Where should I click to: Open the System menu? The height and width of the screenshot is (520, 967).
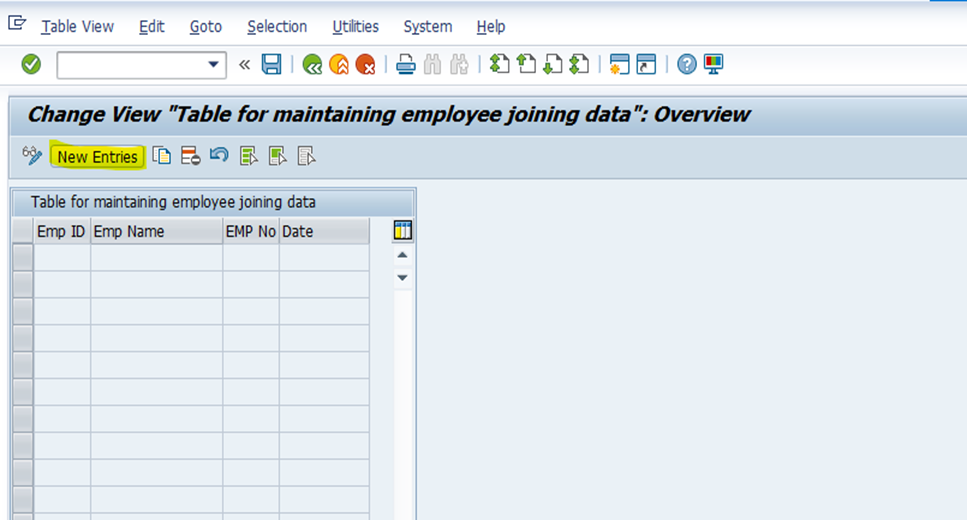coord(427,27)
